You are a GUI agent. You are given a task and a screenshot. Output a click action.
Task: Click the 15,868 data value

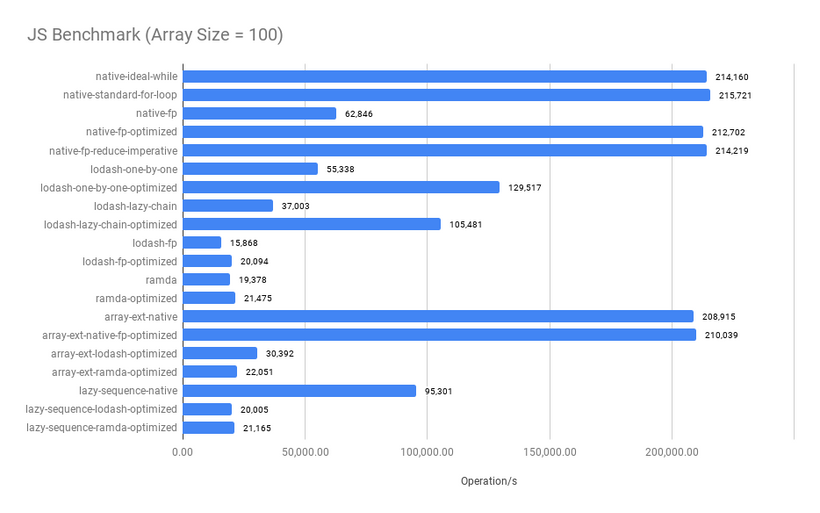pyautogui.click(x=244, y=243)
